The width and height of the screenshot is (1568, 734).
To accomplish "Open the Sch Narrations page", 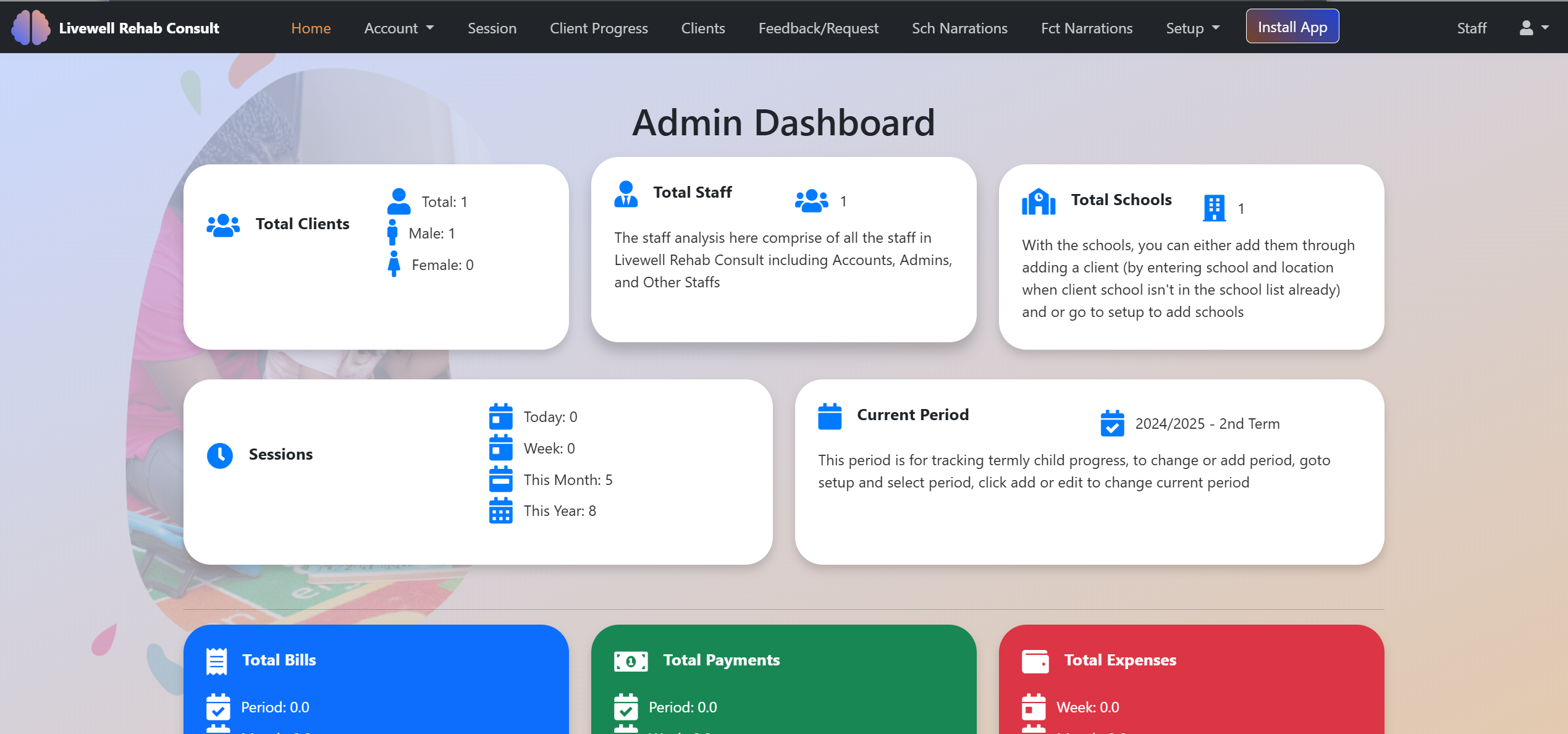I will click(x=959, y=28).
